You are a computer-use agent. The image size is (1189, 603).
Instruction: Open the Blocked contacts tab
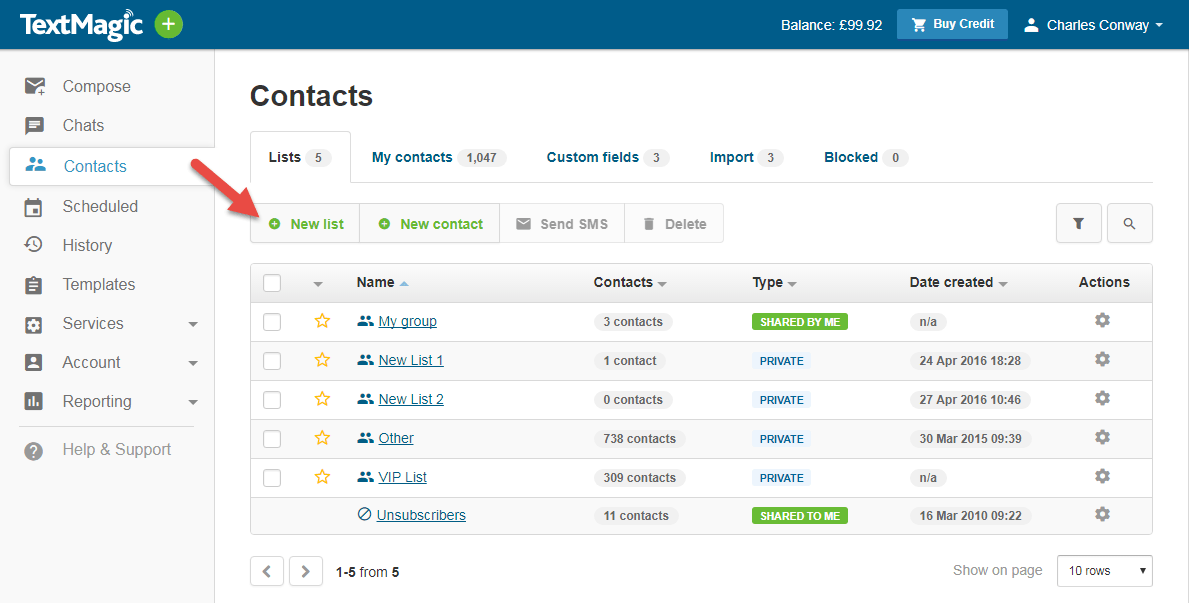(851, 157)
